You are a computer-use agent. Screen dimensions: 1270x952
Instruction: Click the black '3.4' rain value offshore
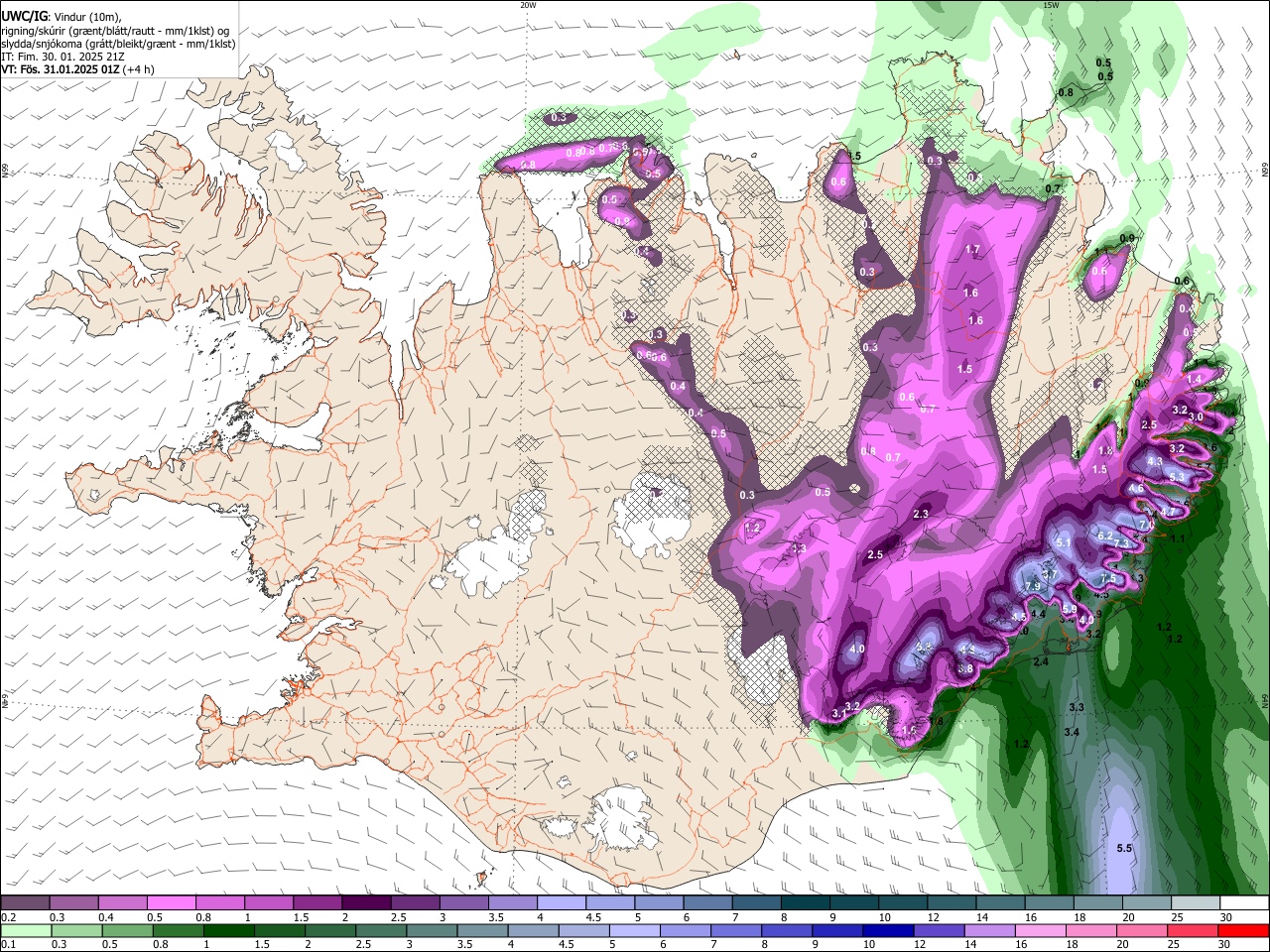1072,732
